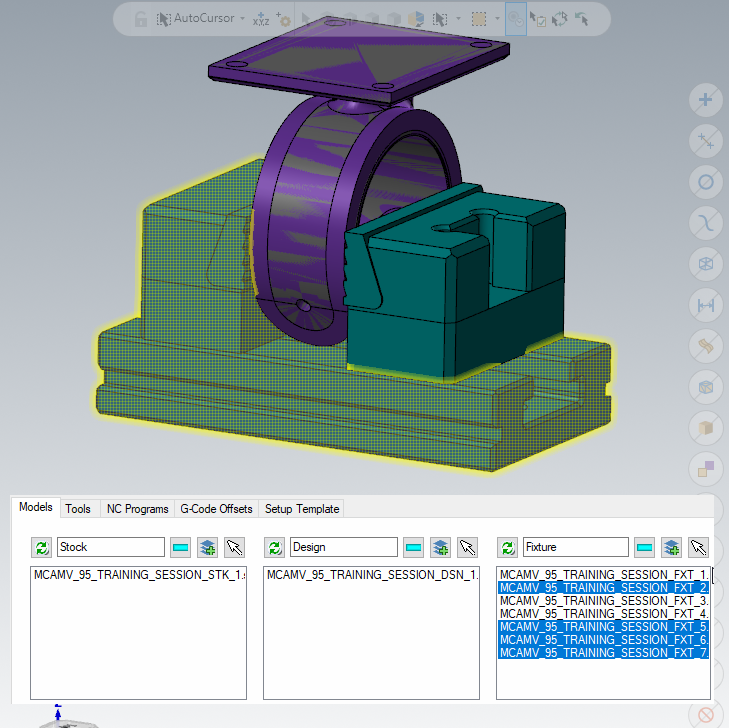Select MCAMV_95_TRAINING_SESSION_FXT_3 fixture entry
This screenshot has width=729, height=728.
[x=603, y=601]
